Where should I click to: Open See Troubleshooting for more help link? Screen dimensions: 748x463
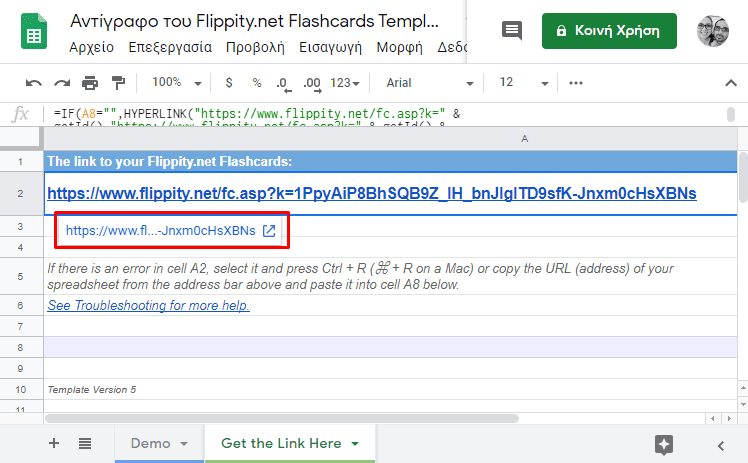pyautogui.click(x=148, y=306)
